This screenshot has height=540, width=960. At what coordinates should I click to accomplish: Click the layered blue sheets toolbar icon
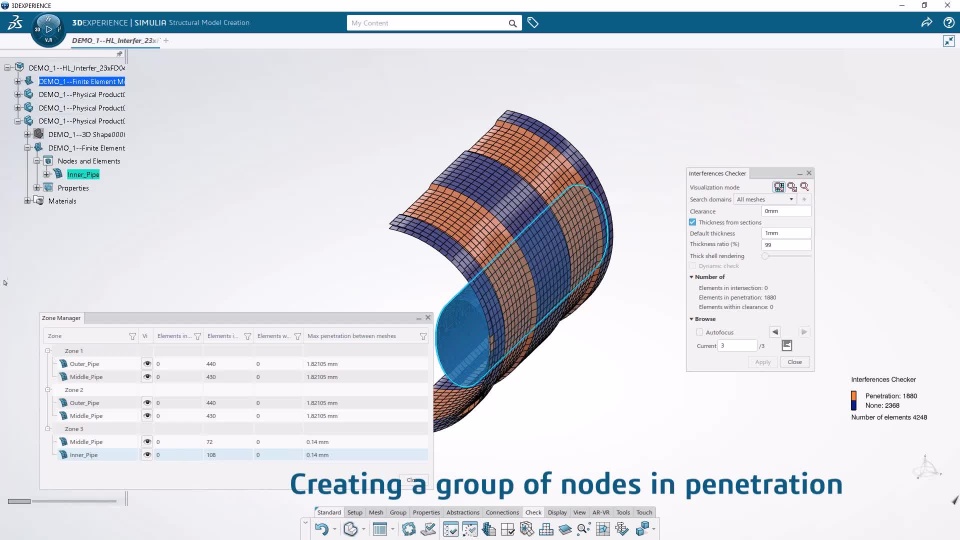click(x=564, y=529)
